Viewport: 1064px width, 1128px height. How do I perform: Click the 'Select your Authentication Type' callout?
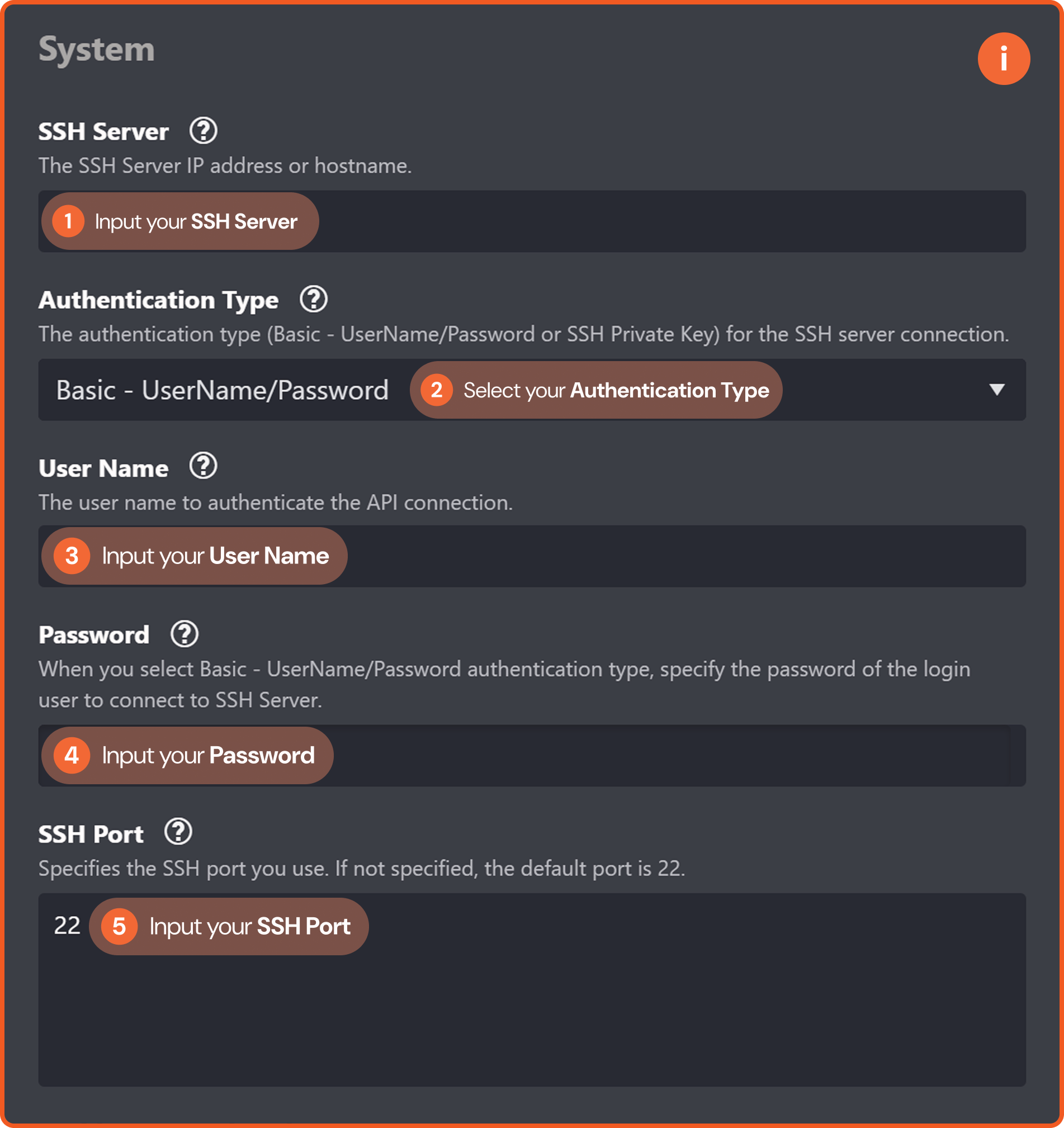tap(596, 390)
